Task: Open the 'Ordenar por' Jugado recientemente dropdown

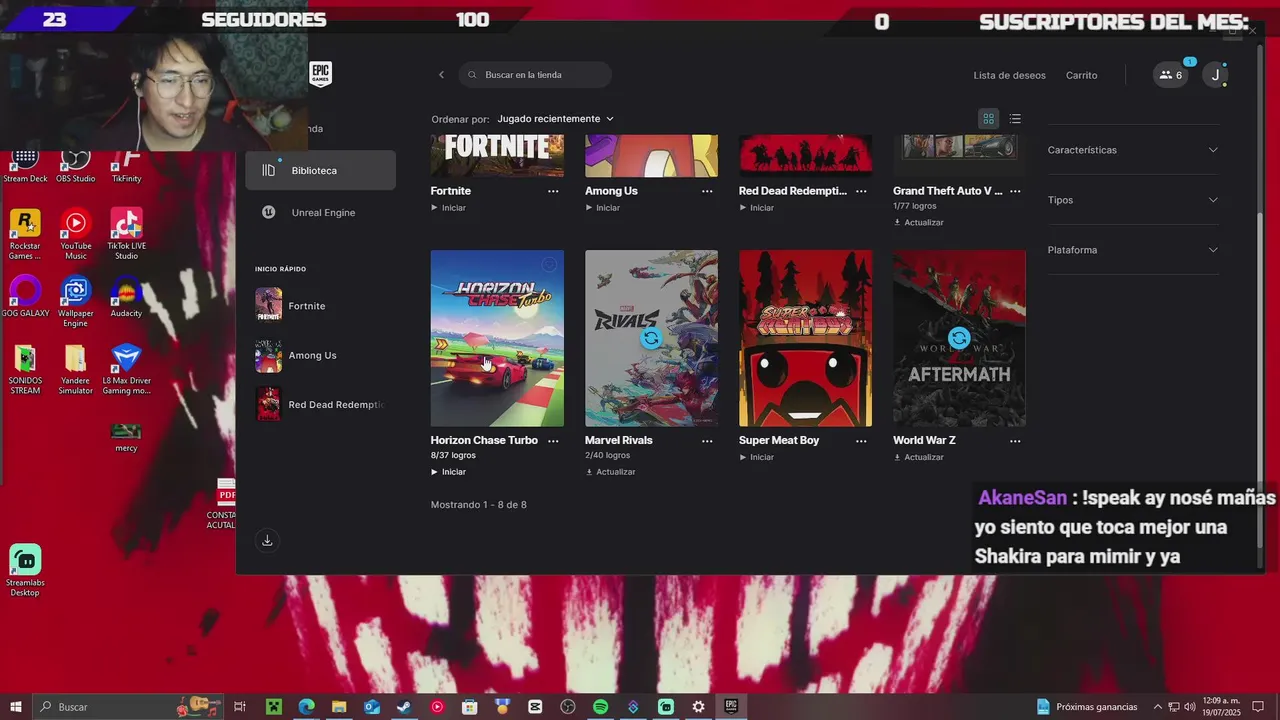Action: (x=556, y=119)
